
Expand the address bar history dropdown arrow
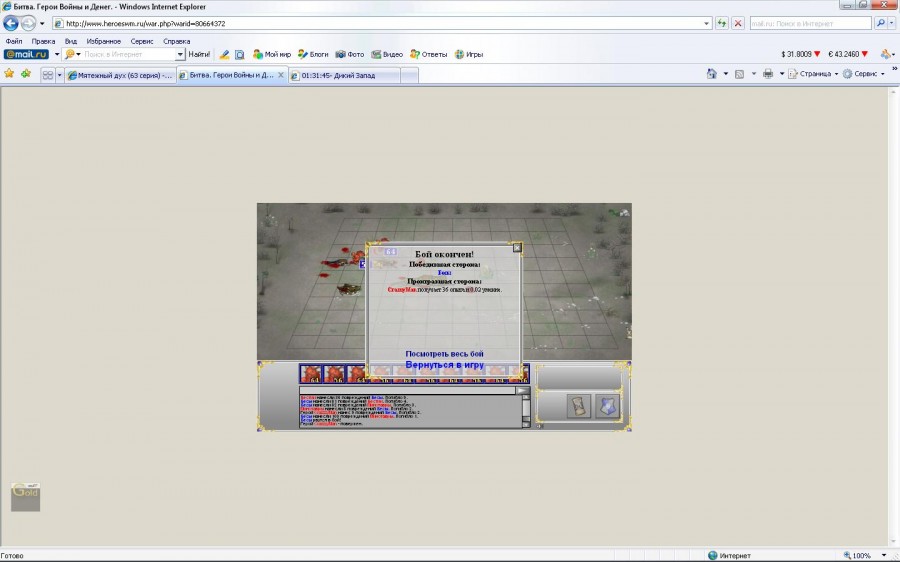pos(707,24)
